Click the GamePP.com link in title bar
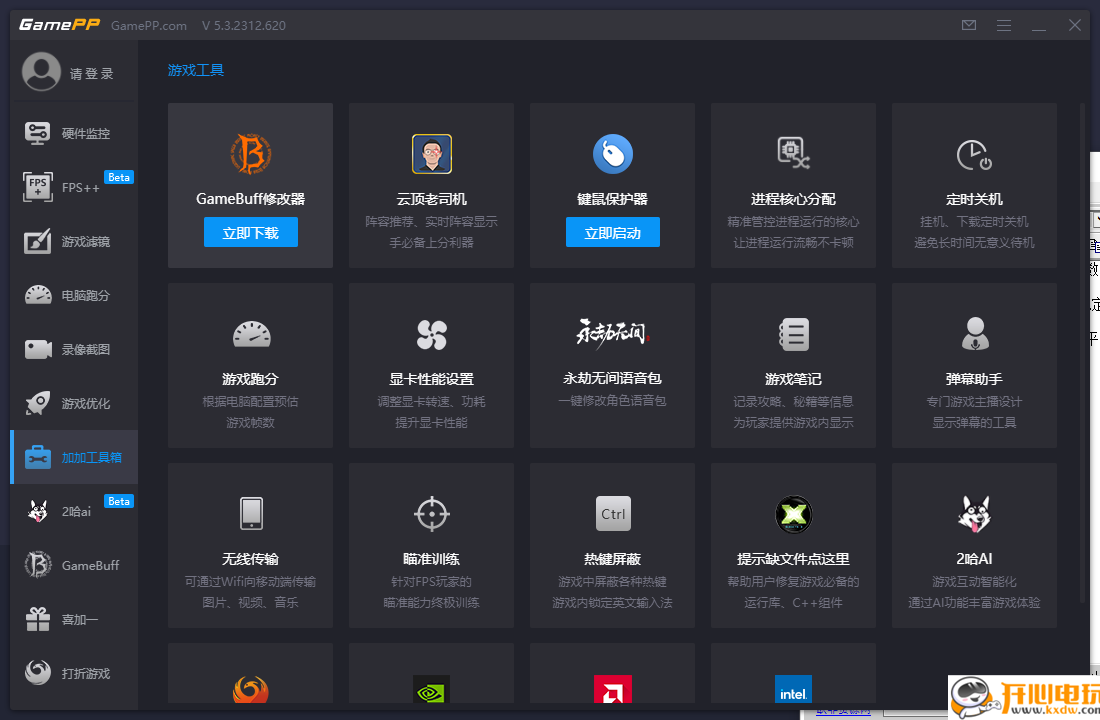This screenshot has height=720, width=1100. pyautogui.click(x=149, y=26)
